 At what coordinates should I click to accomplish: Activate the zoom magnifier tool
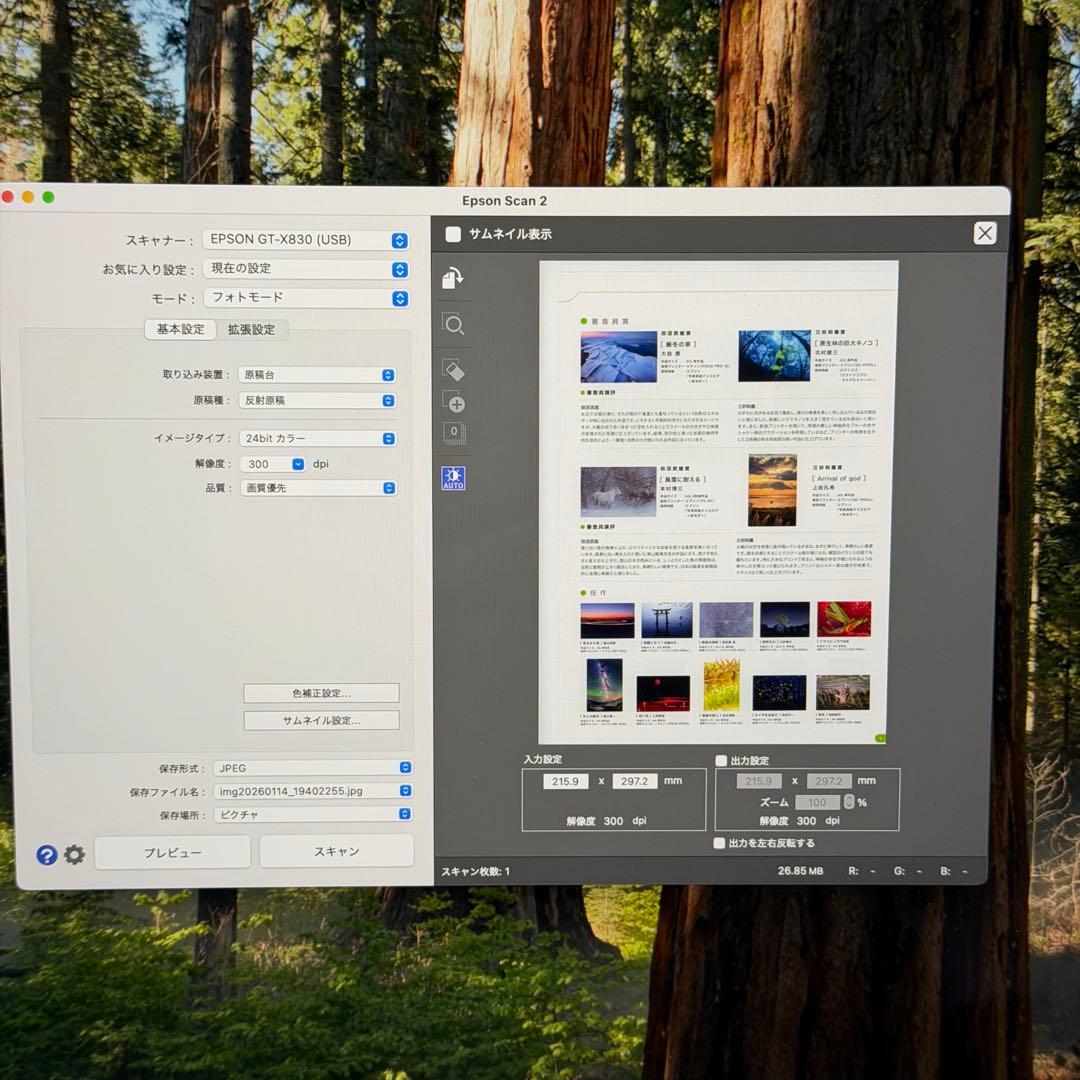[x=454, y=324]
